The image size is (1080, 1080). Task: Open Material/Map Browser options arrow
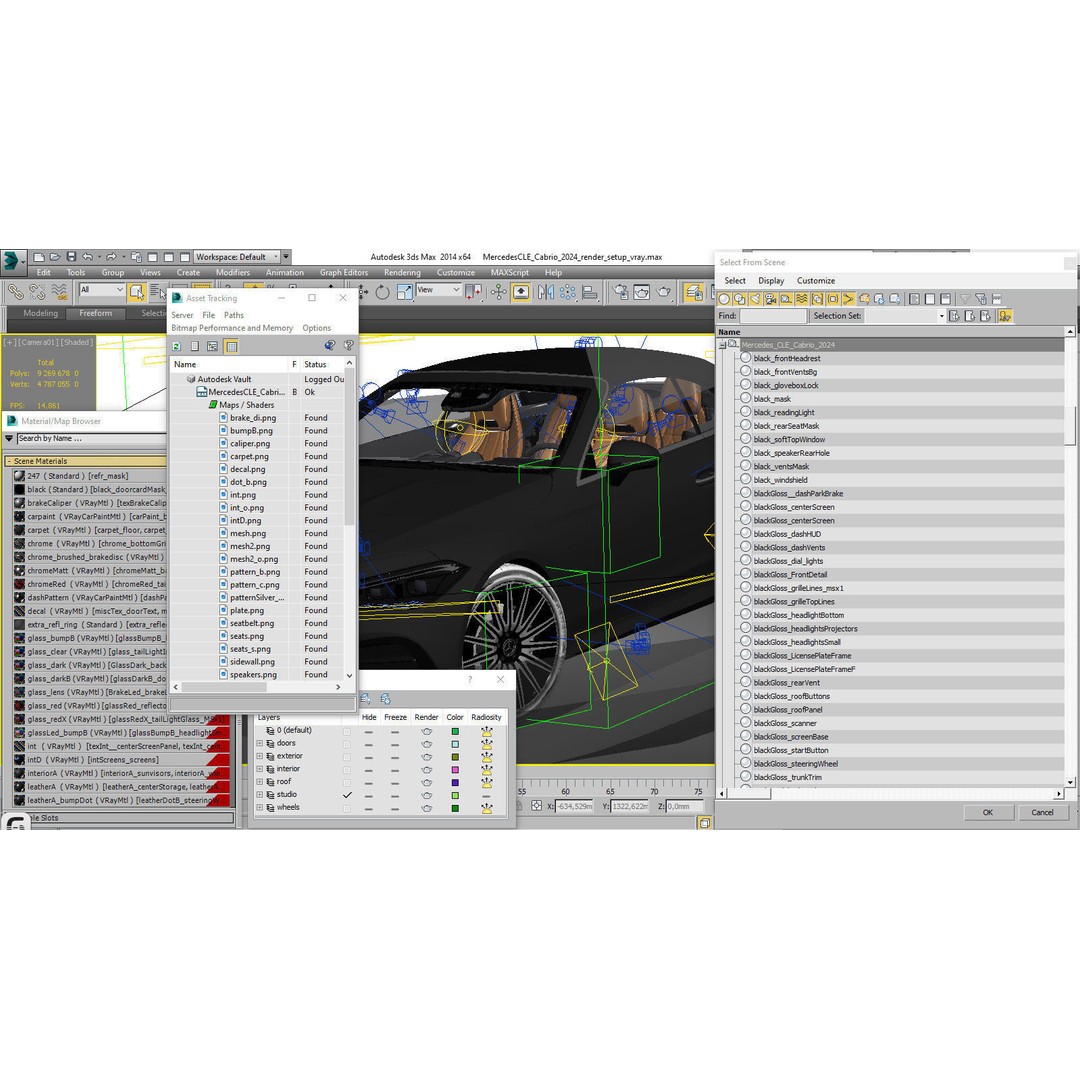pyautogui.click(x=9, y=438)
